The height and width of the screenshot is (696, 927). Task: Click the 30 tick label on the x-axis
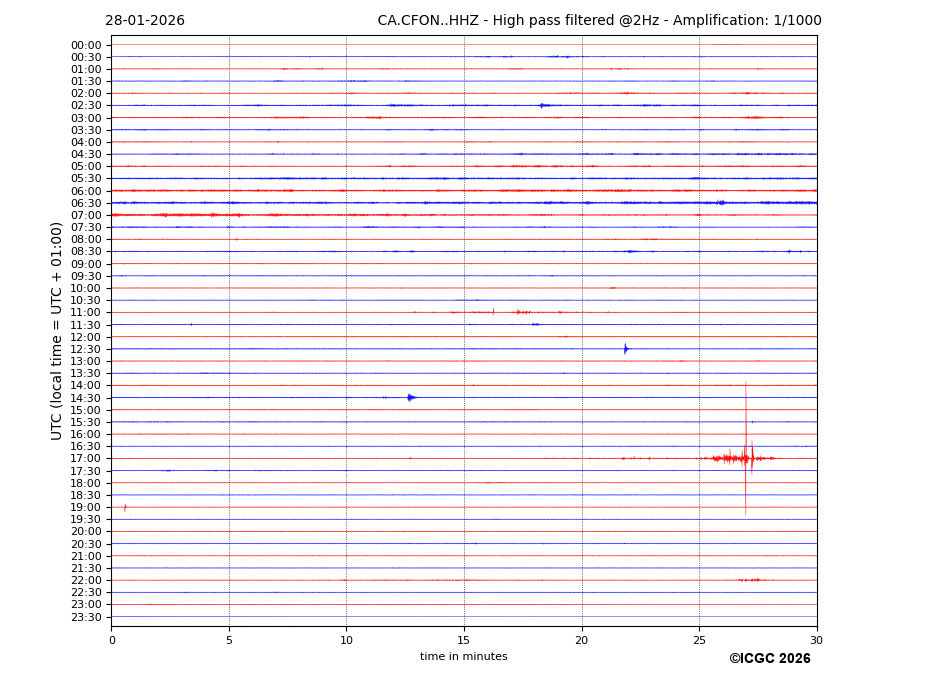click(816, 640)
